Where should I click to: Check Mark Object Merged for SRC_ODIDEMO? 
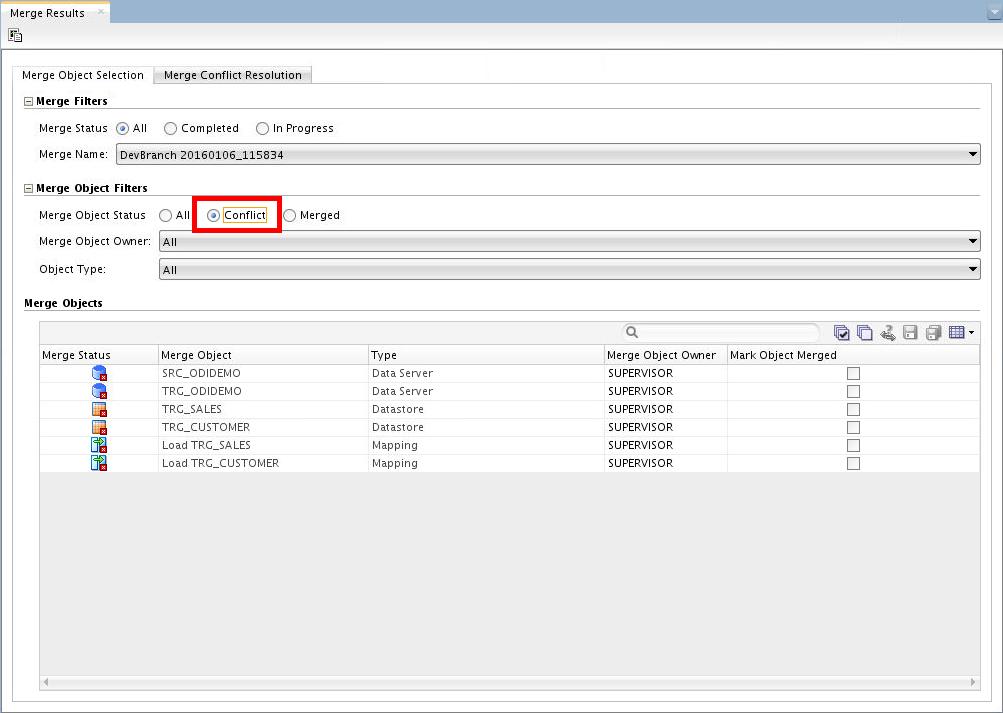pos(853,373)
